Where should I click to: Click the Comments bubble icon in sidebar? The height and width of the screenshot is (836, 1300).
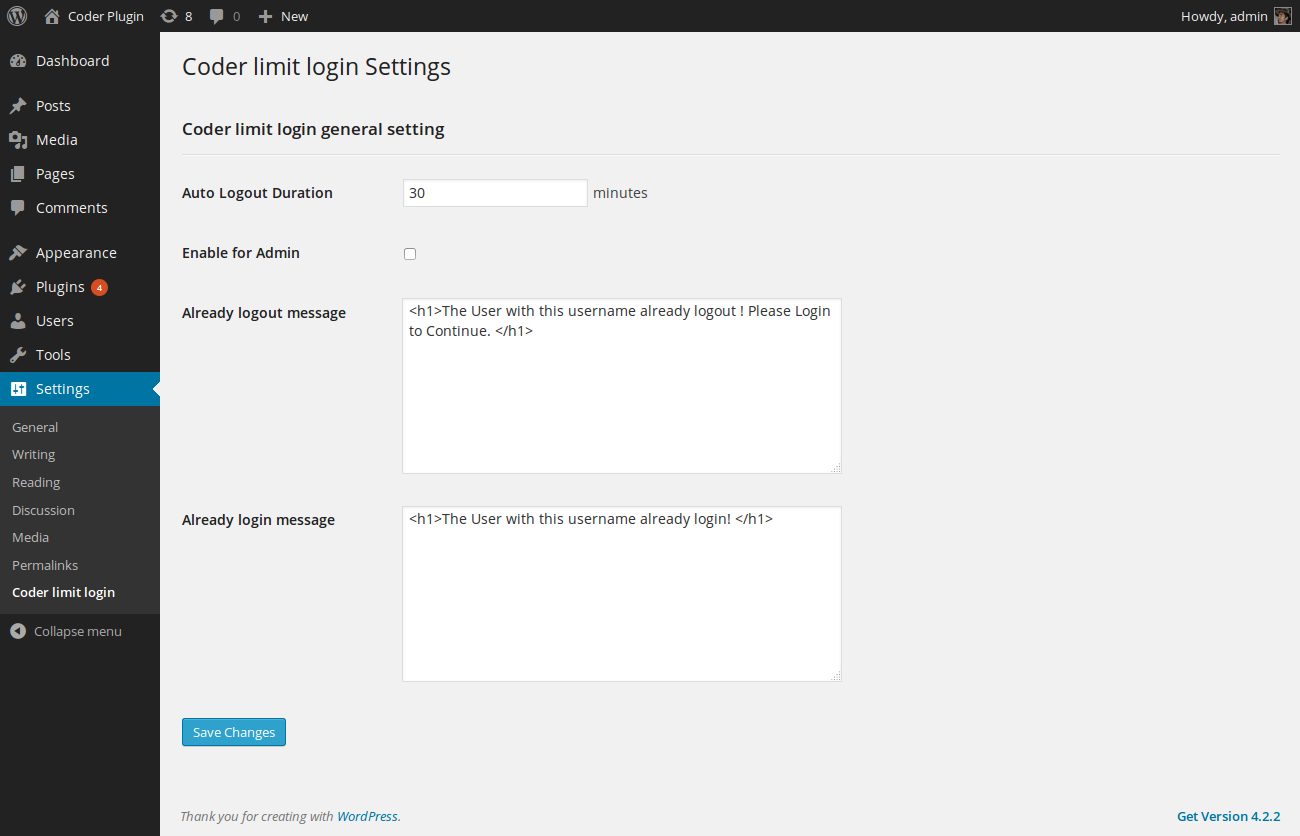pyautogui.click(x=18, y=208)
